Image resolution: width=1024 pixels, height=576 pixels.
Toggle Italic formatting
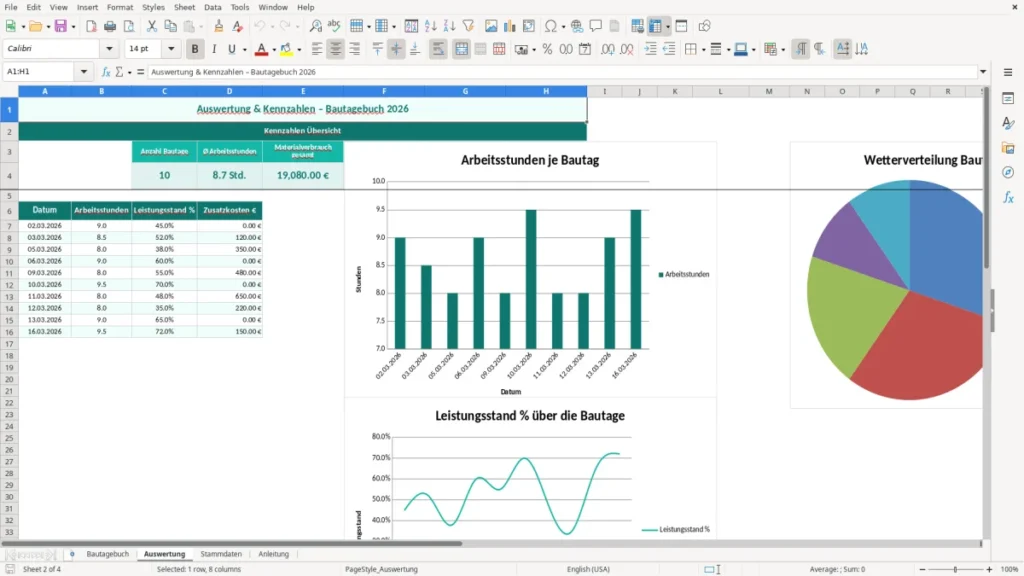point(214,49)
